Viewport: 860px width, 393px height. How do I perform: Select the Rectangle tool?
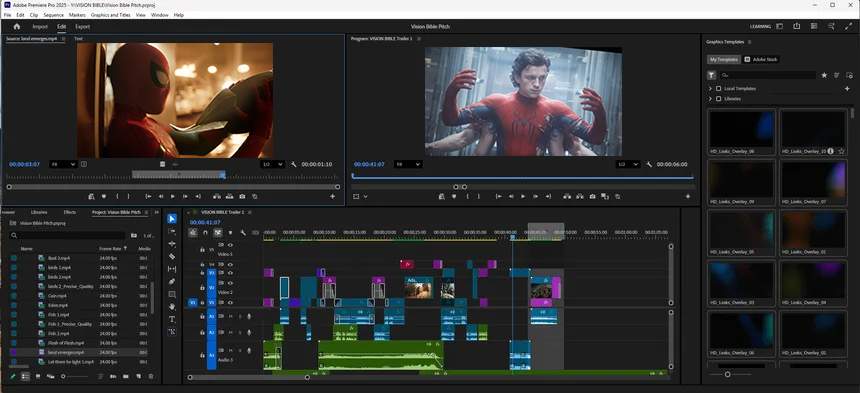click(x=172, y=294)
